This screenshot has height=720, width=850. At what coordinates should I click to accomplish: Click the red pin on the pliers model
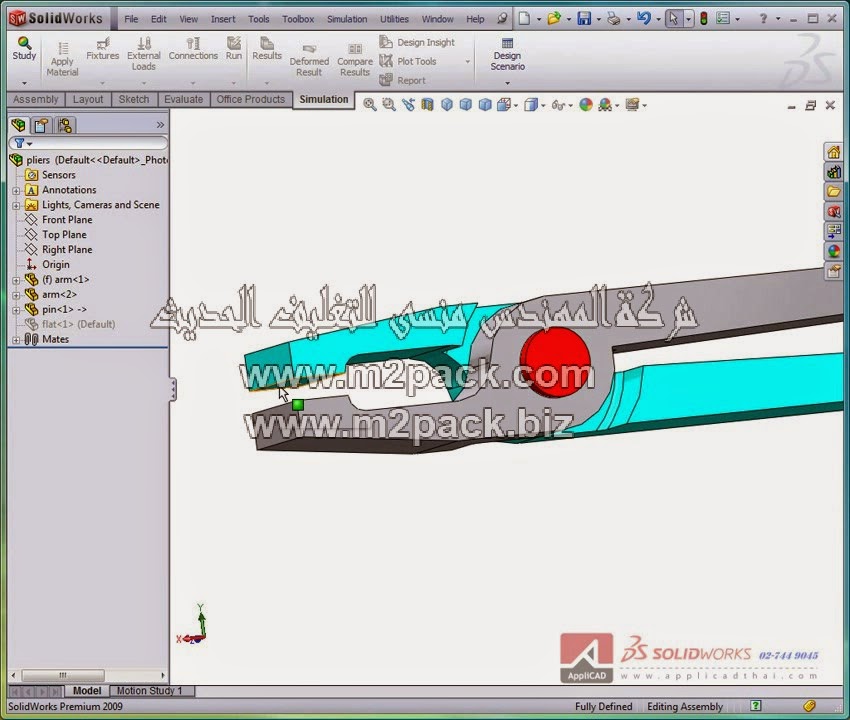(555, 362)
